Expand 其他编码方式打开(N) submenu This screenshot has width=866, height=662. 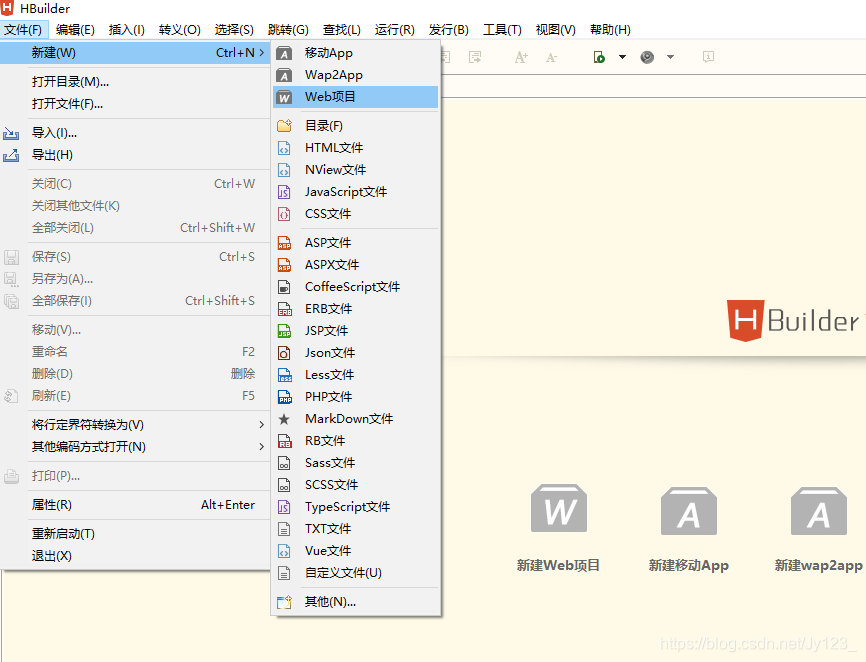pyautogui.click(x=262, y=447)
